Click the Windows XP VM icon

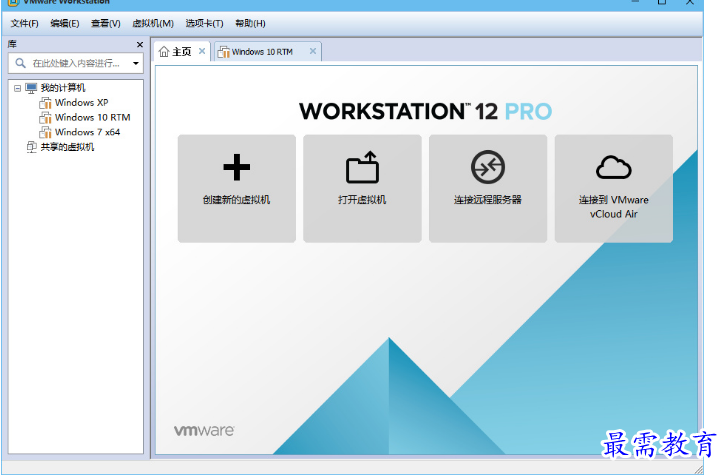click(x=45, y=103)
